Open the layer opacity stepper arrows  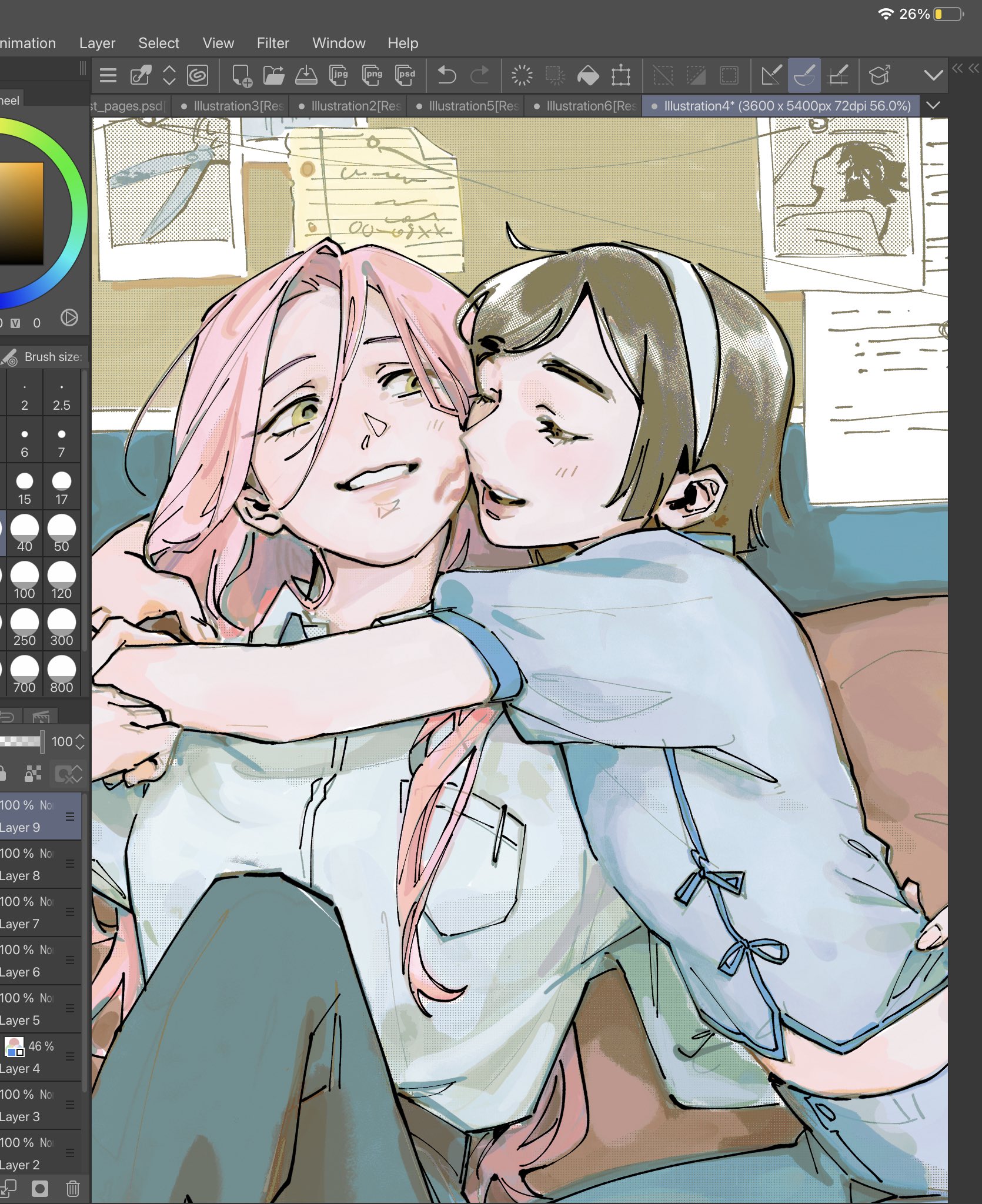point(80,742)
